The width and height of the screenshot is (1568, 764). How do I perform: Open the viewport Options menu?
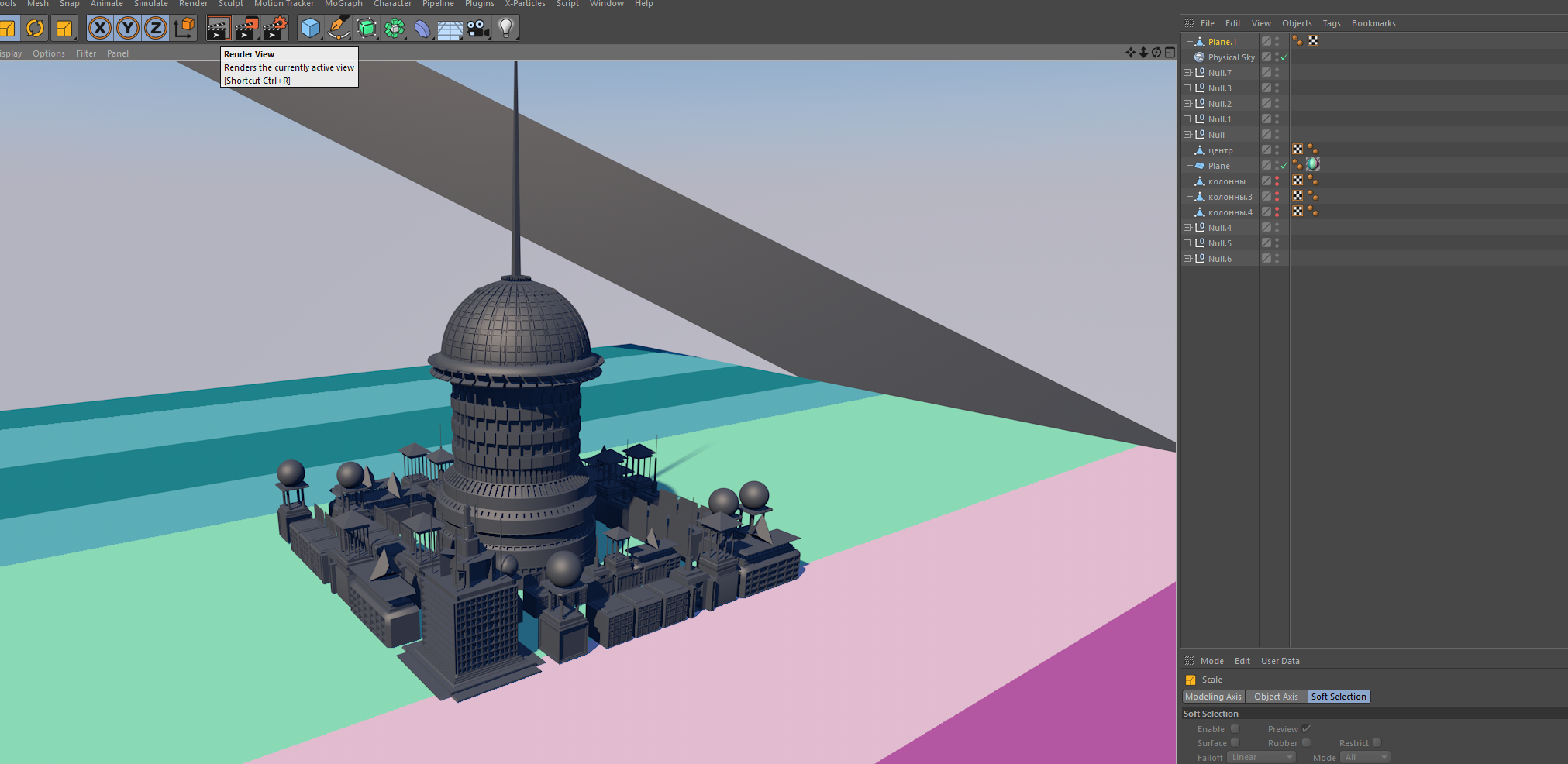pos(49,53)
